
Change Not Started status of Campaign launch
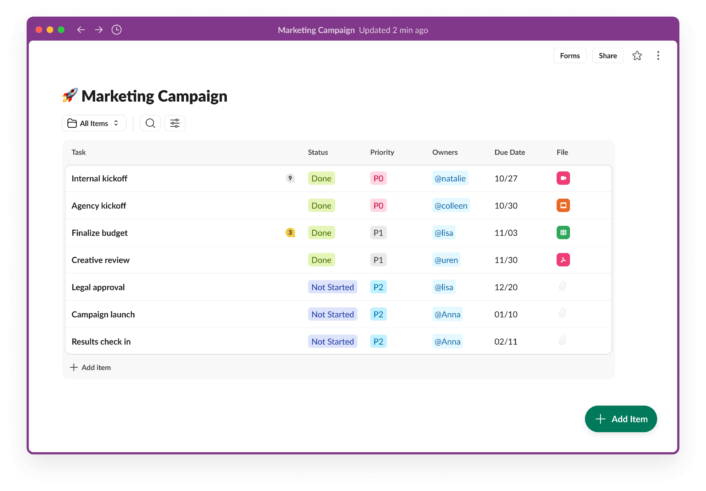tap(332, 314)
